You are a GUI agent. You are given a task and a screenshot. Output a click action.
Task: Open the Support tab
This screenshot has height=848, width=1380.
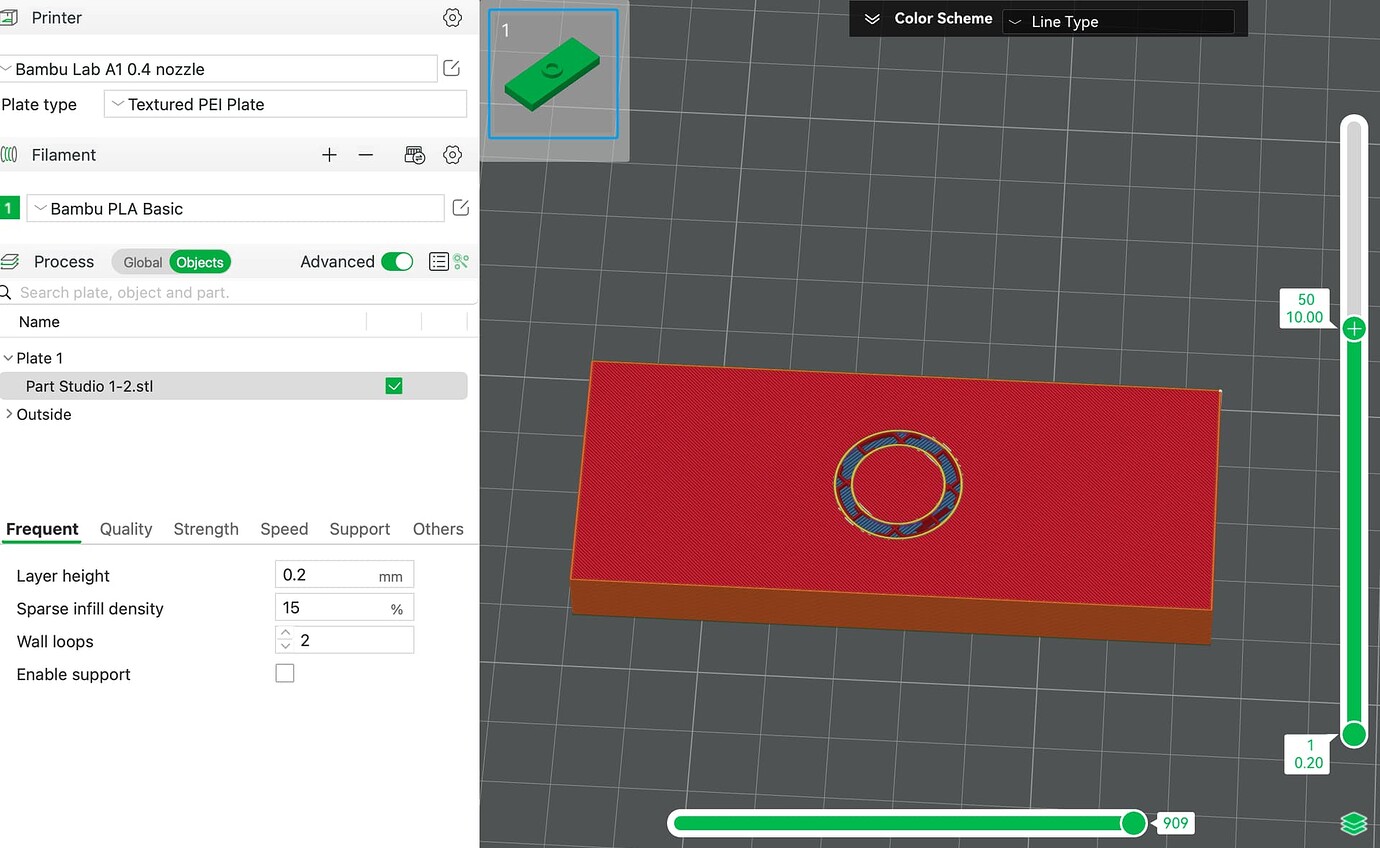(360, 529)
